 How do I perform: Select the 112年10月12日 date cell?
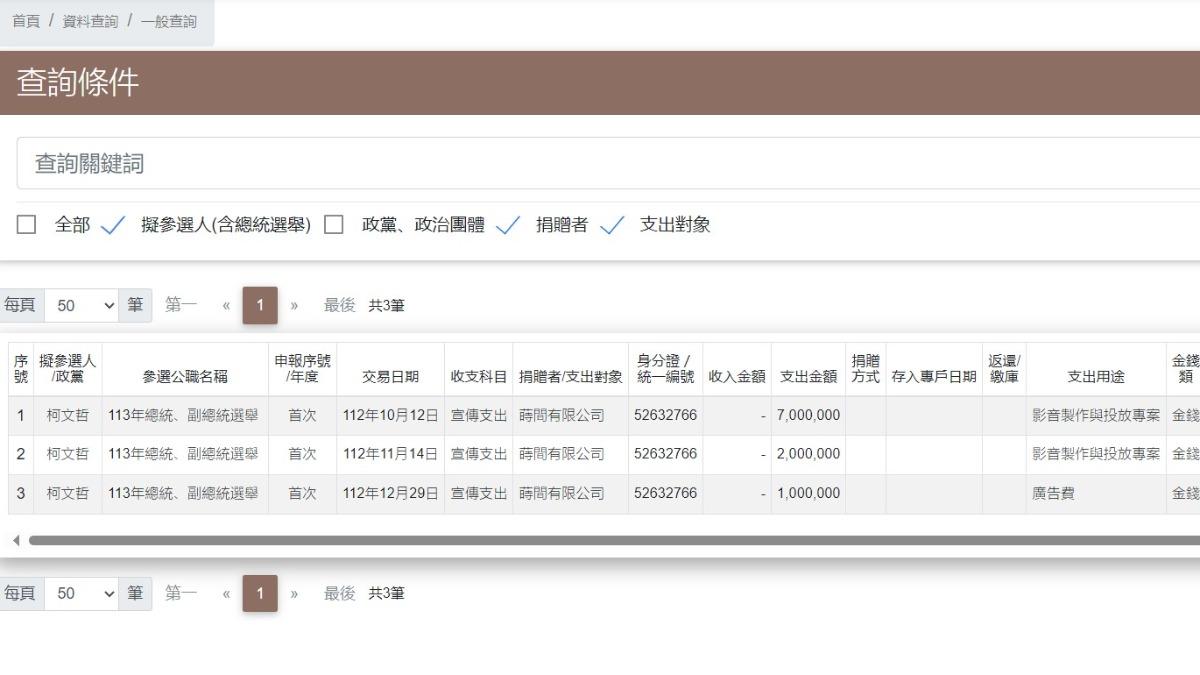tap(390, 416)
